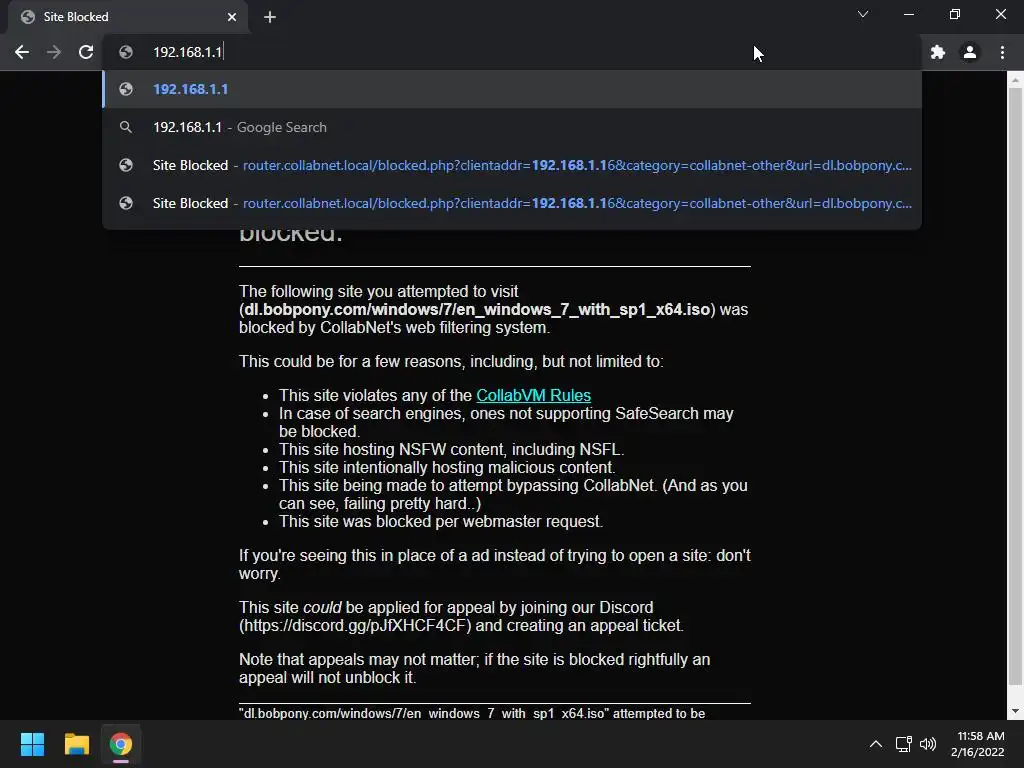Screen dimensions: 1024x768
Task: Open the Chrome three-dot menu
Action: click(x=1002, y=52)
